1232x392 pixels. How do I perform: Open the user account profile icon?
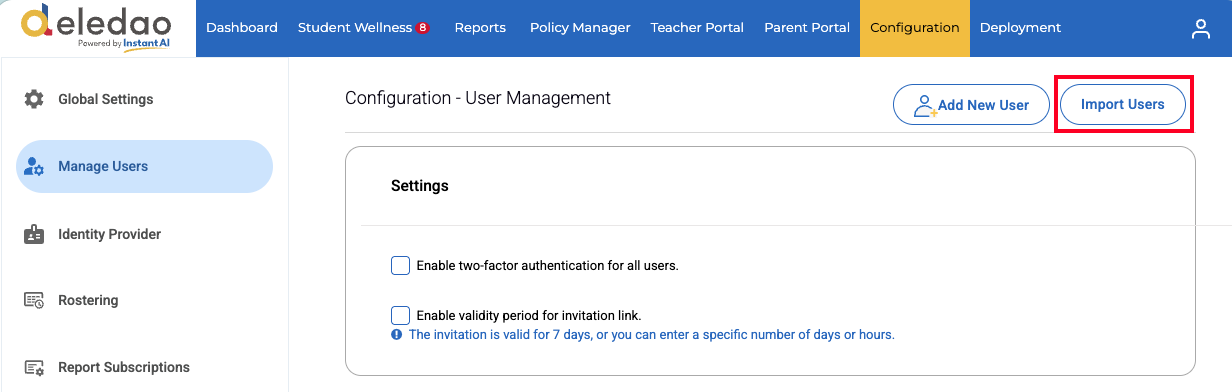[x=1201, y=29]
